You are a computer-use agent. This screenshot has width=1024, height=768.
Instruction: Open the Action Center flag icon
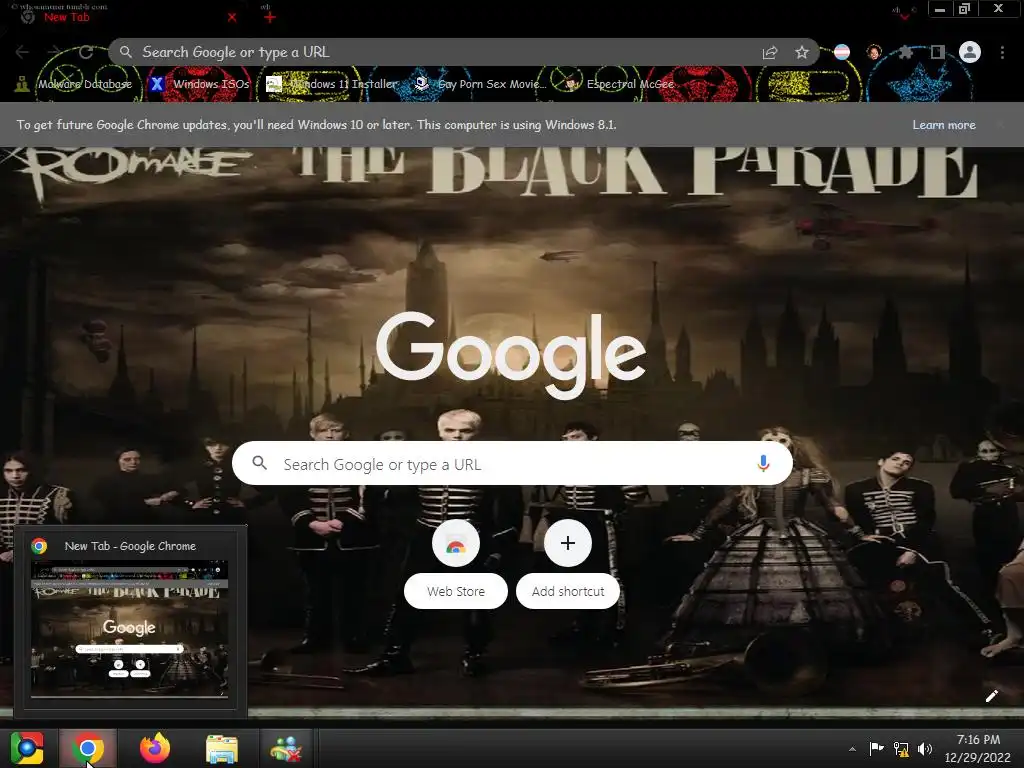876,748
